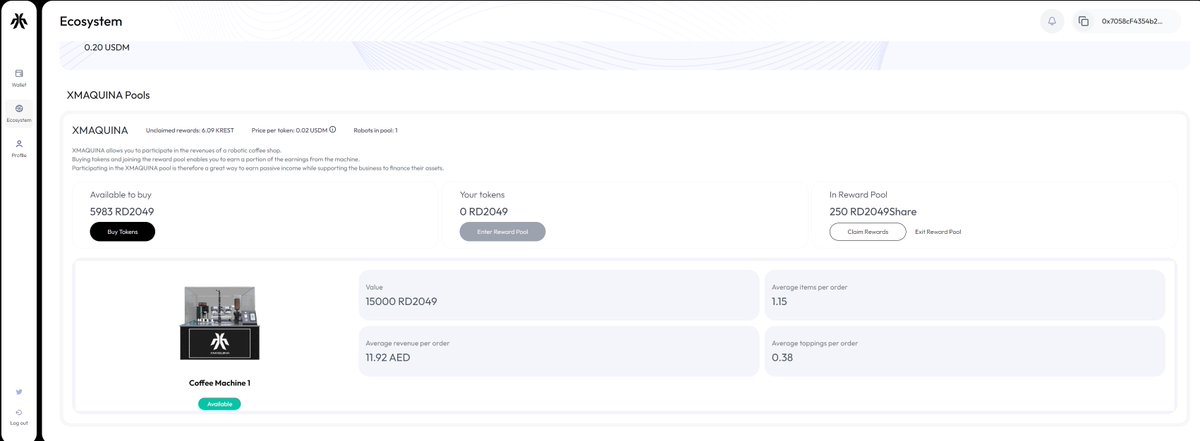This screenshot has height=441, width=1200.
Task: Click the wallet address 0x7058cF4354b2
Action: tap(1132, 21)
